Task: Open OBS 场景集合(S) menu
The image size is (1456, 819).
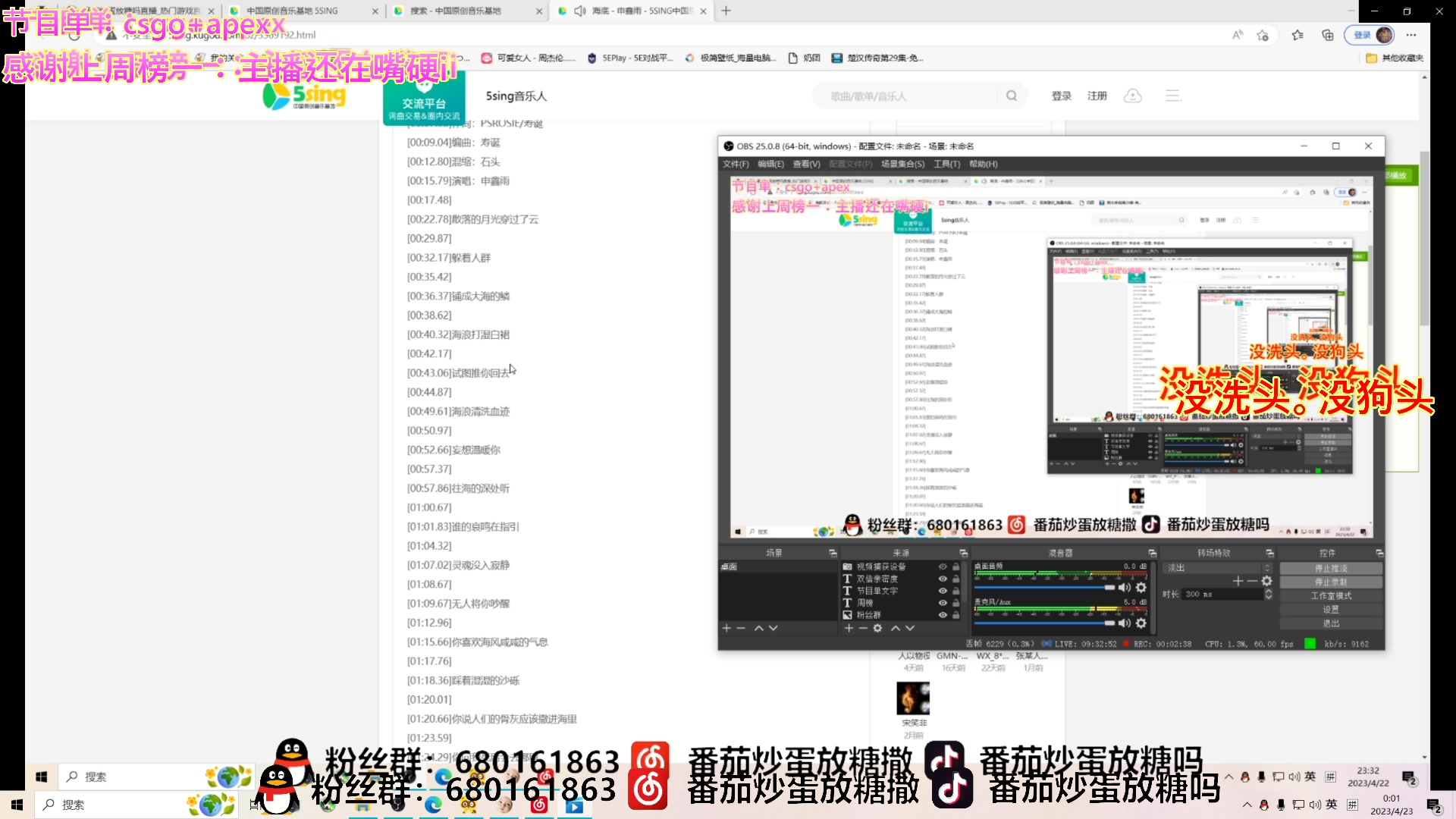Action: point(902,164)
